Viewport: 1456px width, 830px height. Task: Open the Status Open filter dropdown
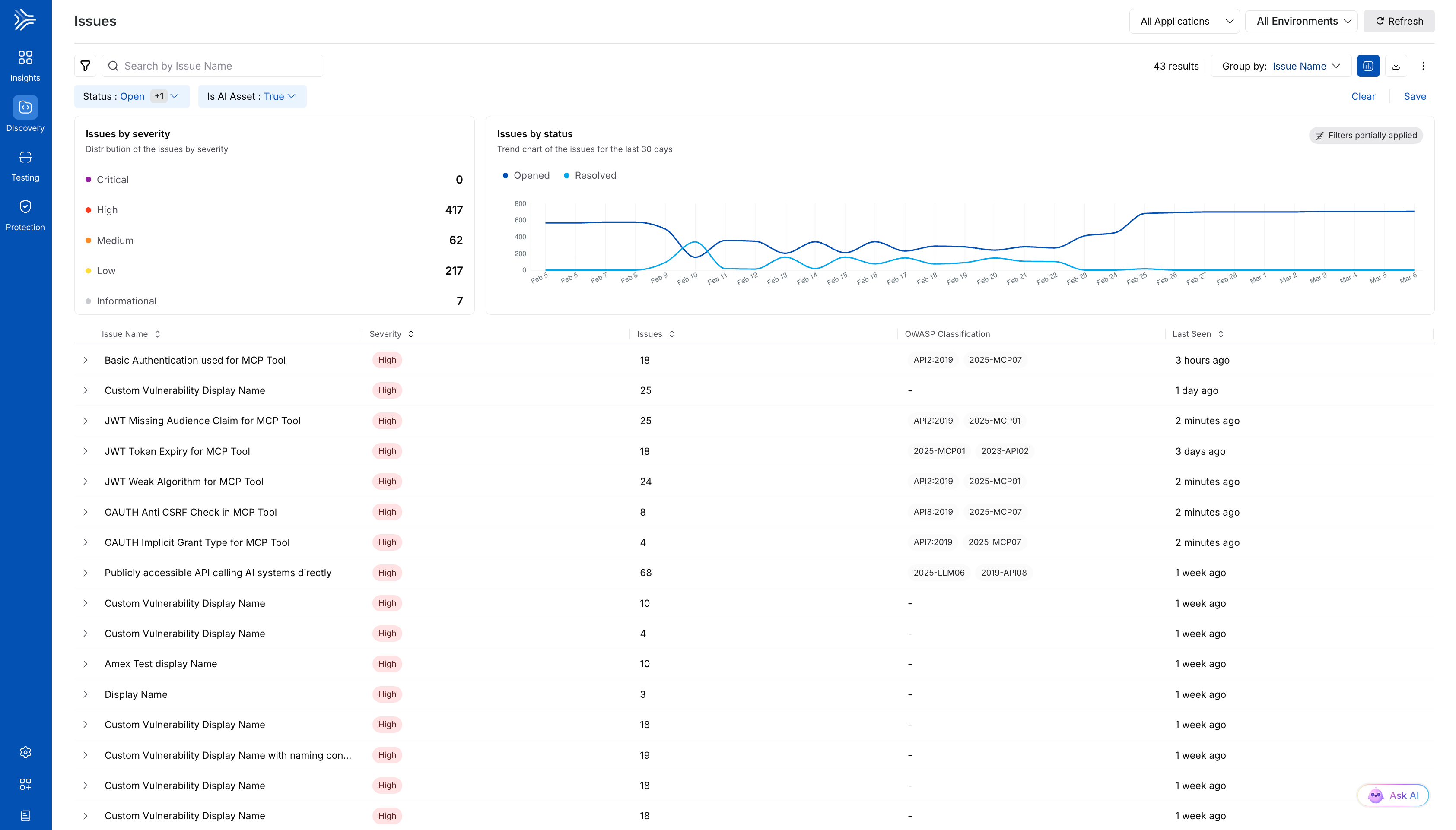(131, 96)
